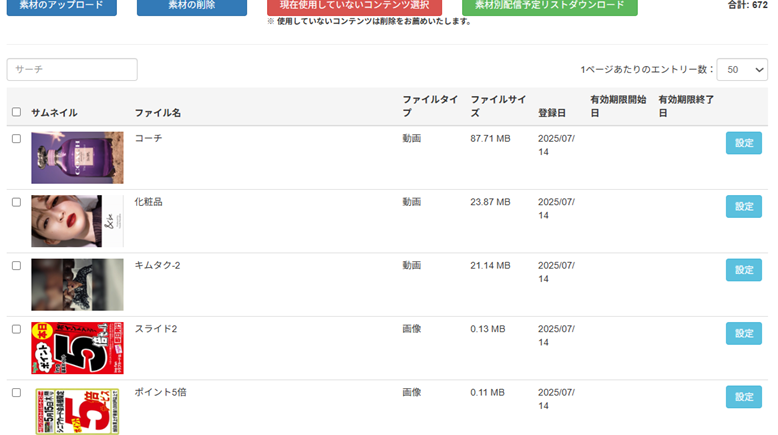Screen dimensions: 778x435
Task: Check the スライド2 row checkbox
Action: click(16, 329)
